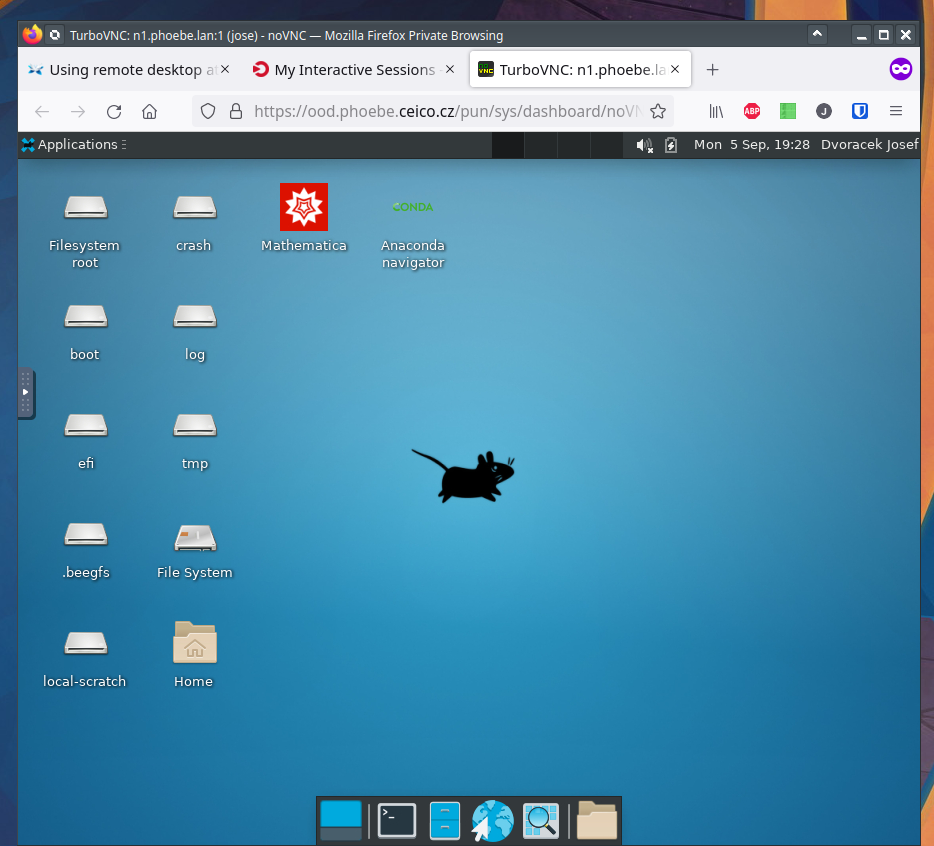This screenshot has width=934, height=846.
Task: Select the boot drive icon
Action: pos(86,316)
